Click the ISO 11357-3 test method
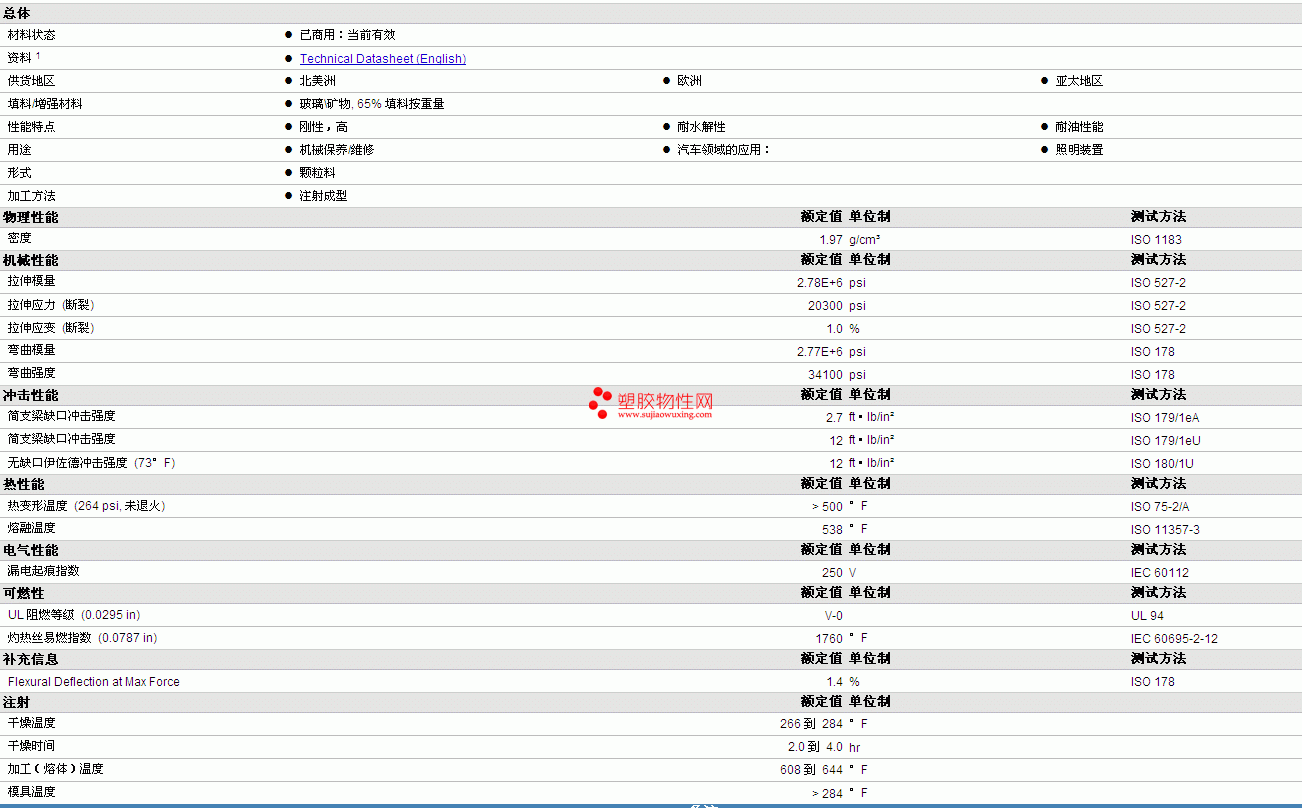This screenshot has width=1302, height=808. (1165, 530)
